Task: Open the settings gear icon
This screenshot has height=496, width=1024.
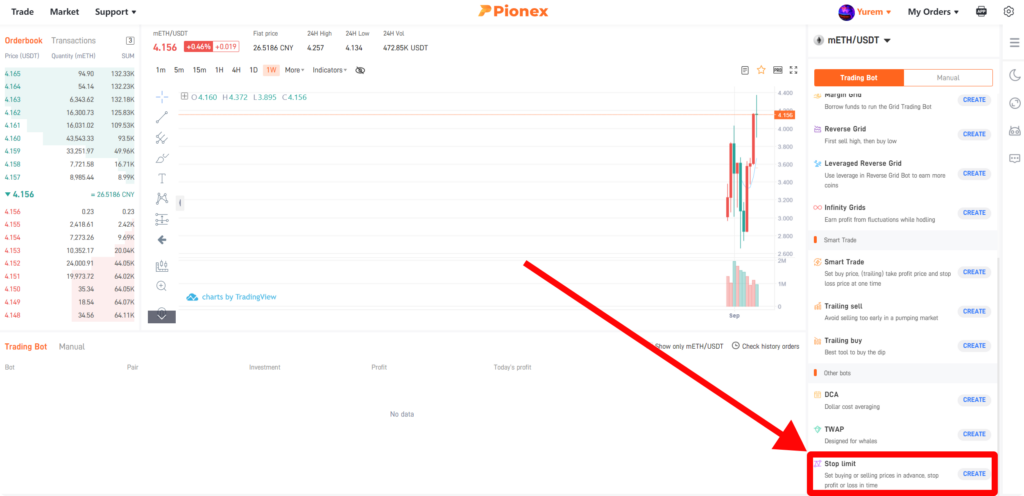Action: [1008, 12]
